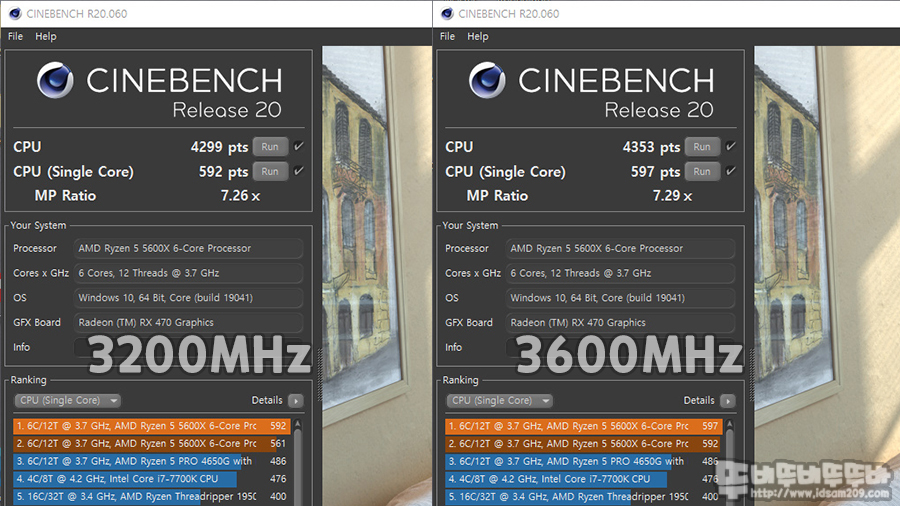Run the CPU test in the right window (4353 pts)
This screenshot has width=900, height=506.
[x=702, y=147]
